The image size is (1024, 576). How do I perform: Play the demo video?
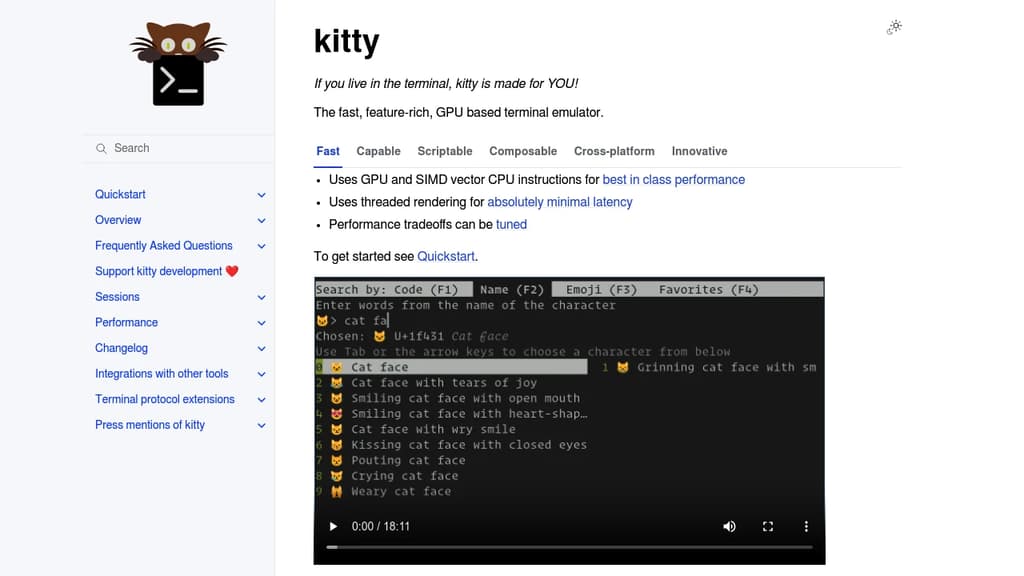[333, 526]
